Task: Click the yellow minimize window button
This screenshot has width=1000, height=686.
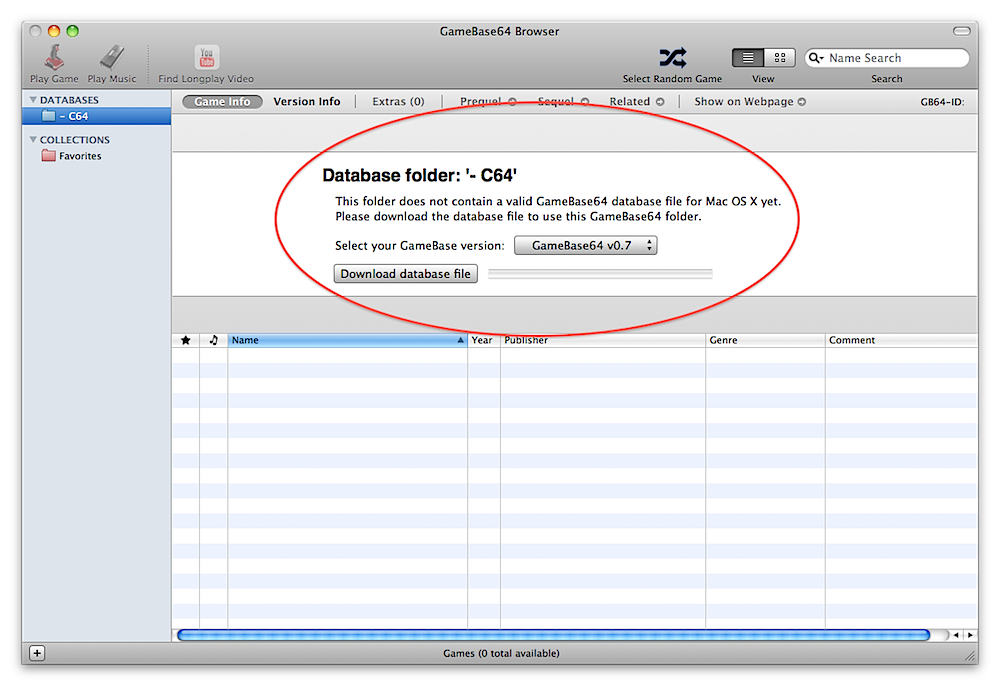Action: [x=54, y=31]
